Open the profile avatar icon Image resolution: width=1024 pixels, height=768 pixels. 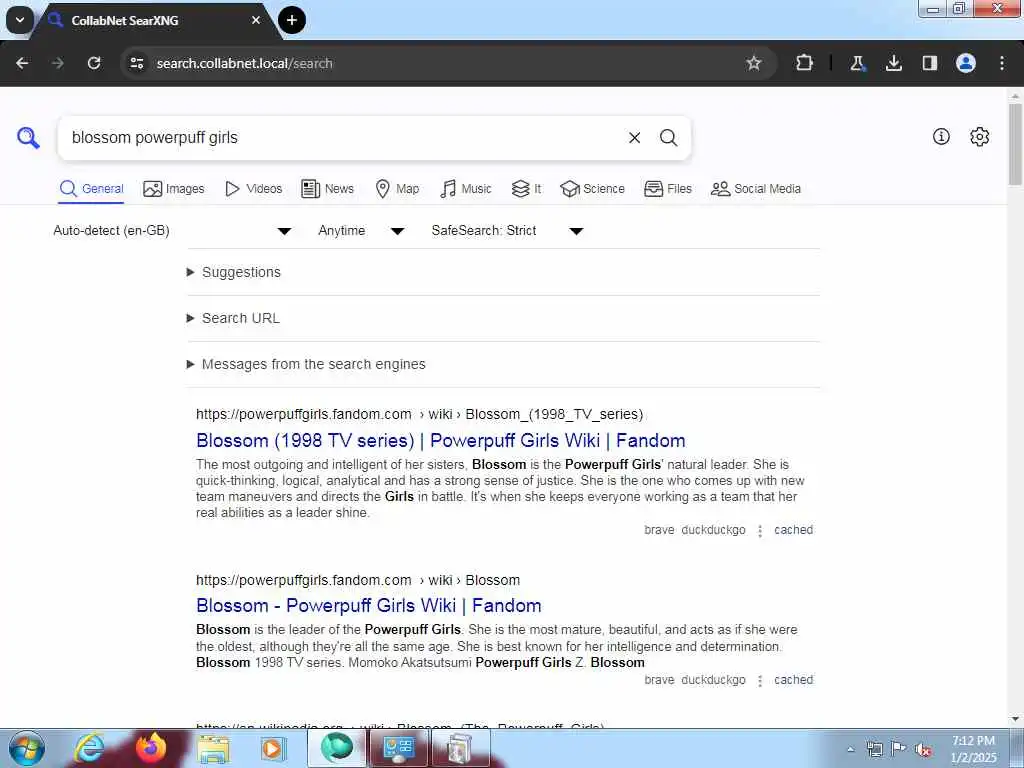click(x=966, y=63)
